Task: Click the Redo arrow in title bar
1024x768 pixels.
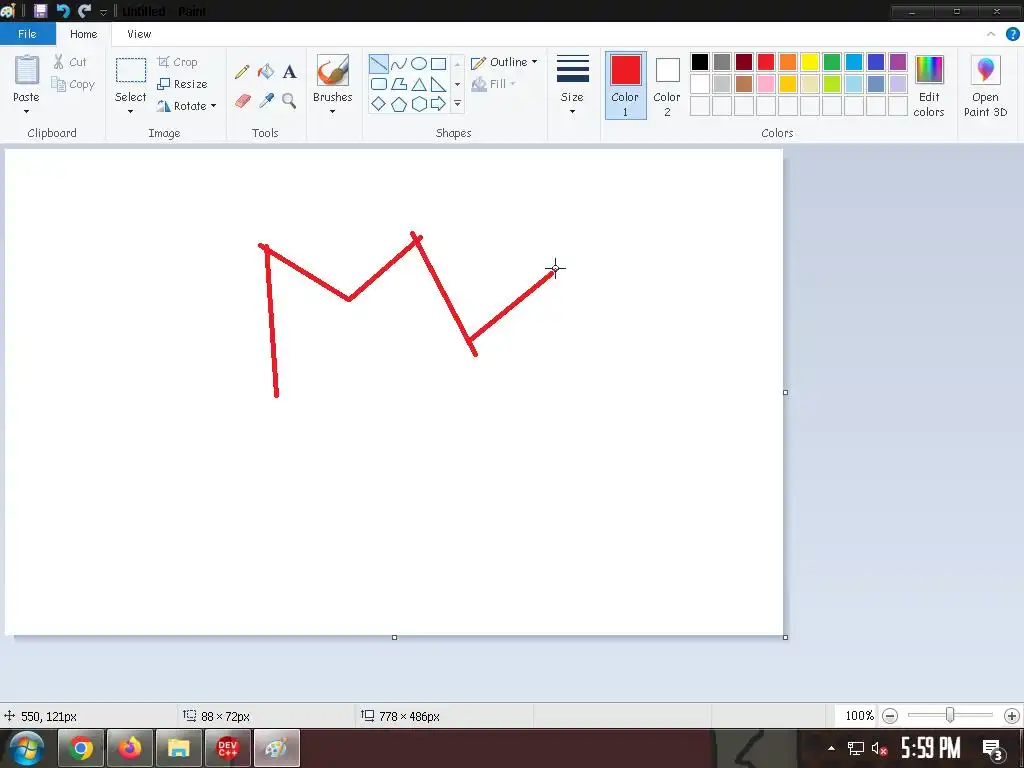Action: pyautogui.click(x=84, y=11)
